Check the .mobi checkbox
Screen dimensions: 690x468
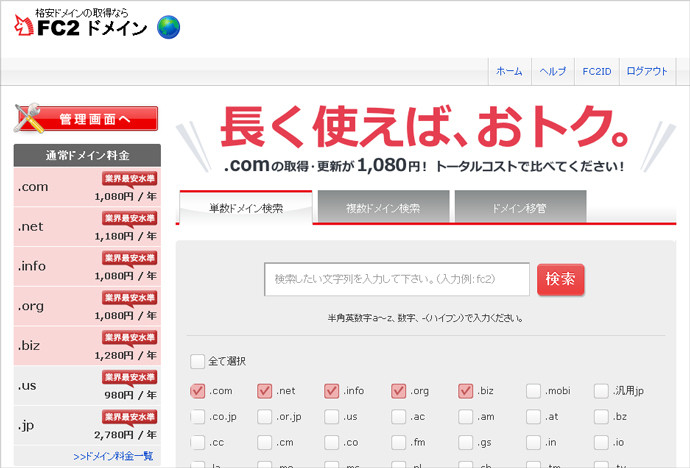[x=533, y=391]
